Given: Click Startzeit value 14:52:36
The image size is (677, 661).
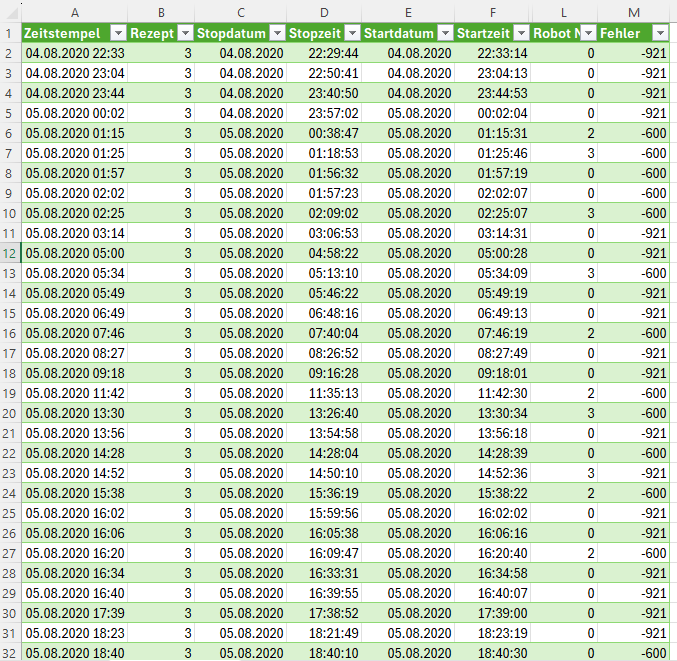Looking at the screenshot, I should [x=493, y=473].
